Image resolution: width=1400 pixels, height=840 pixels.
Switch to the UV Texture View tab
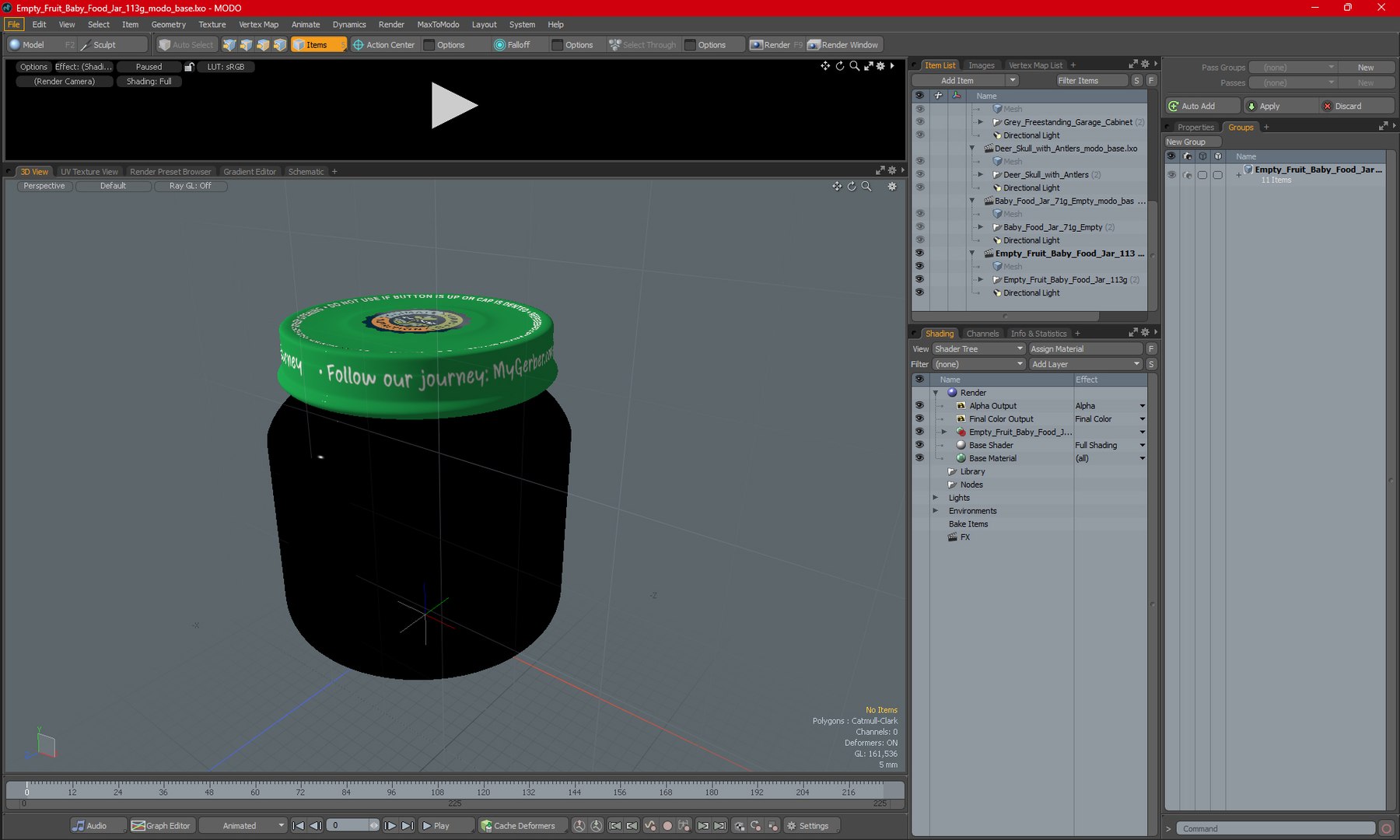click(x=89, y=172)
